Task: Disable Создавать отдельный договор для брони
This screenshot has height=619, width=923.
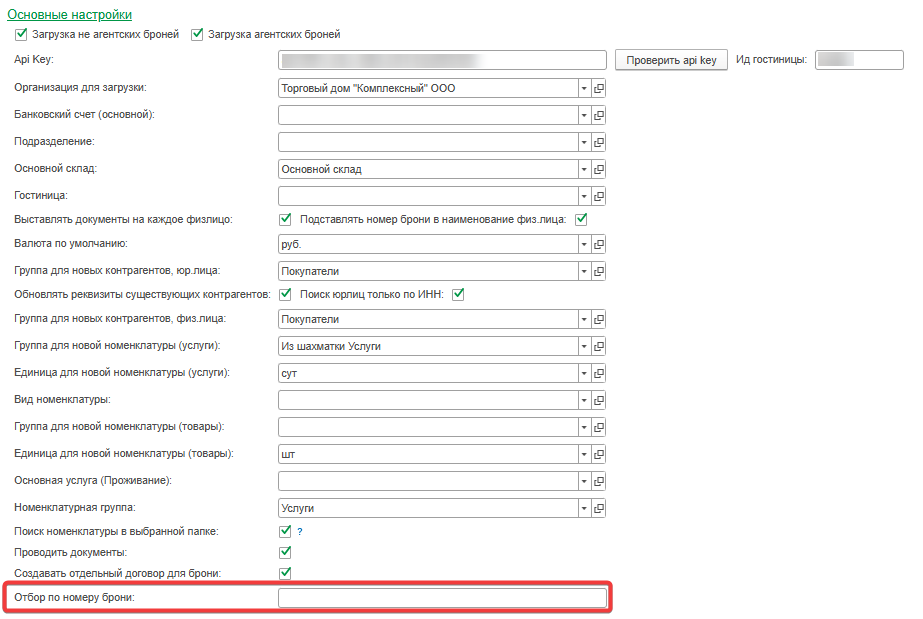Action: click(x=285, y=573)
